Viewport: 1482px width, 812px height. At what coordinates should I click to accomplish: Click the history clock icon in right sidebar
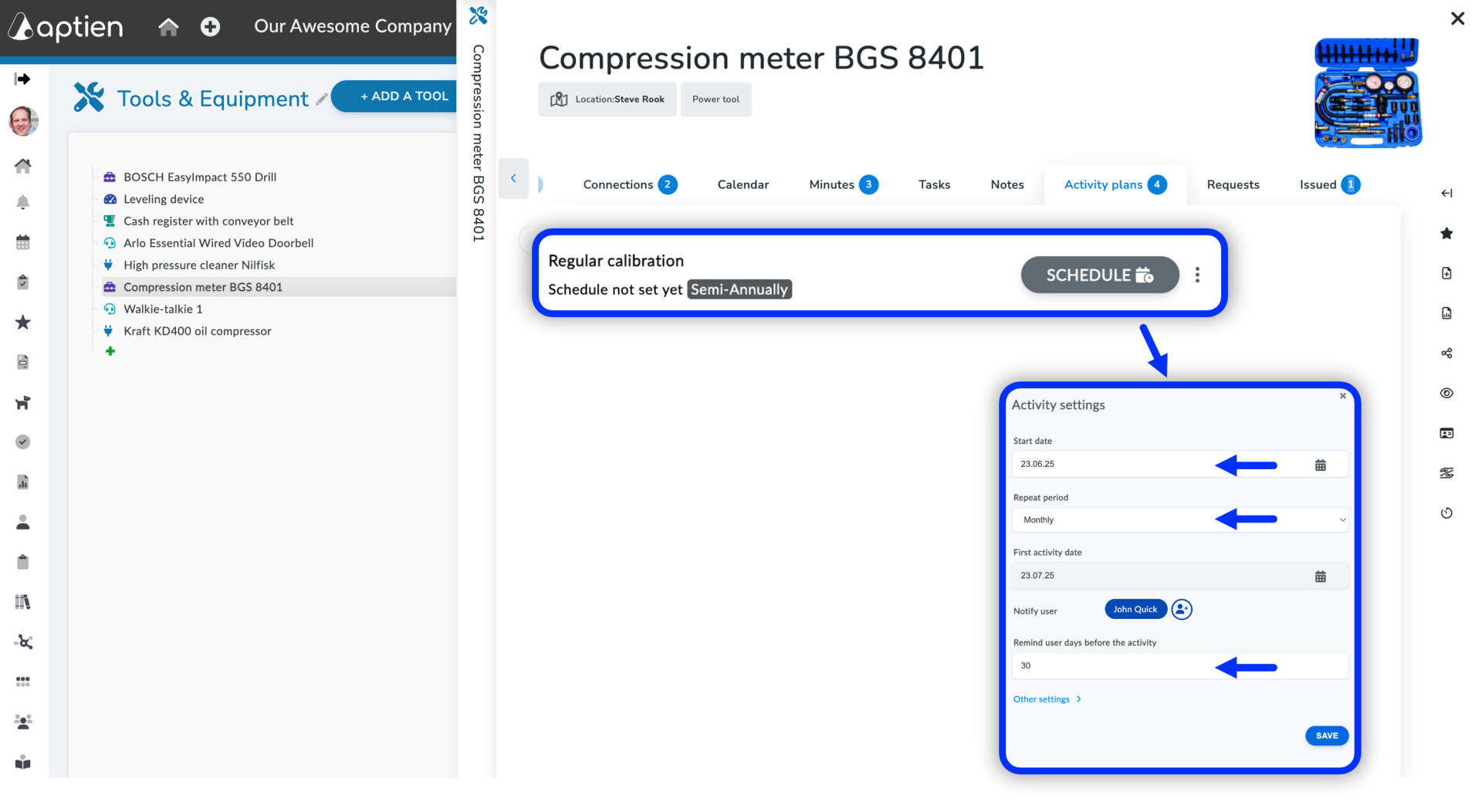[x=1446, y=513]
